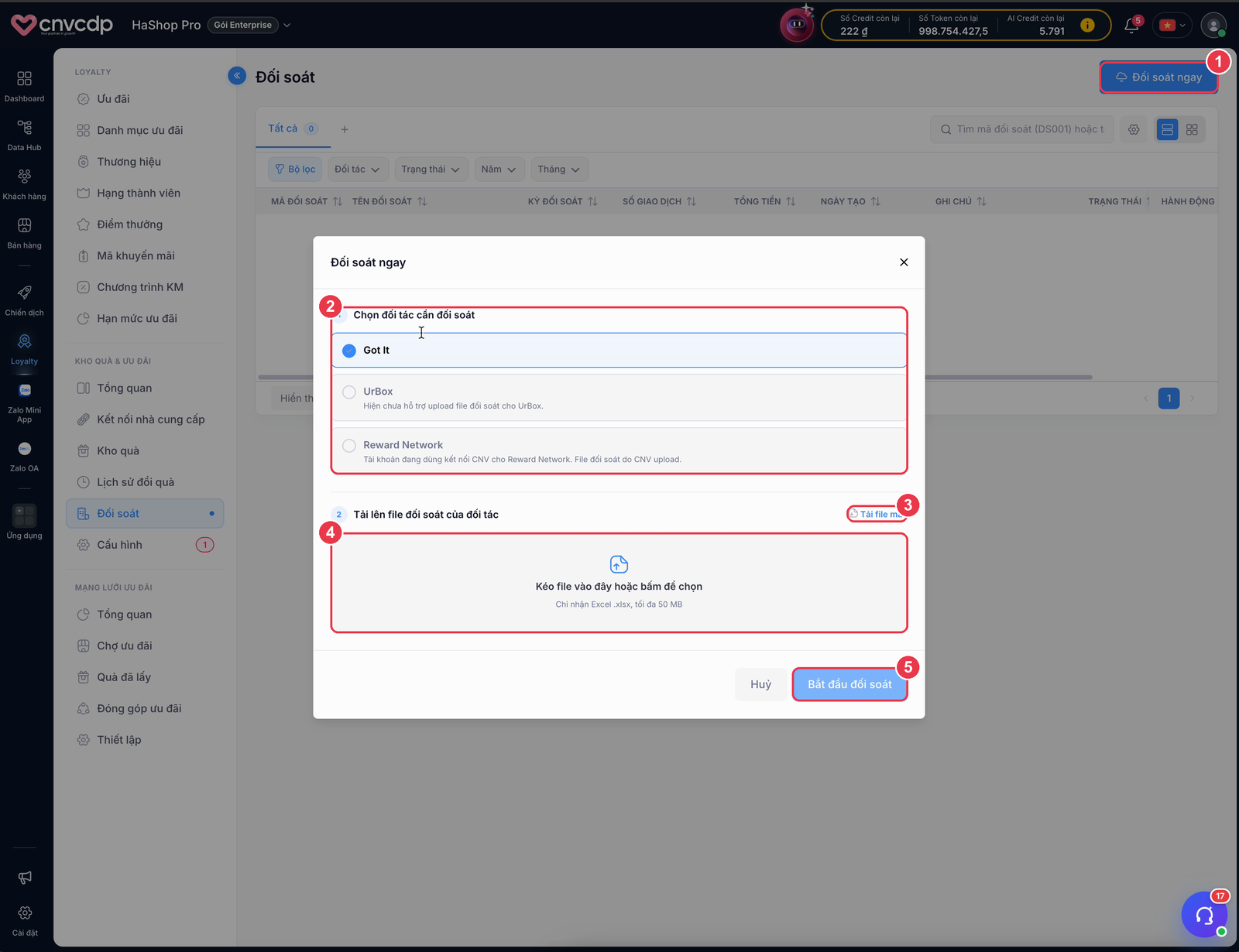Screen dimensions: 1239x952
Task: Open Ứng dụng apps icon
Action: point(24,522)
